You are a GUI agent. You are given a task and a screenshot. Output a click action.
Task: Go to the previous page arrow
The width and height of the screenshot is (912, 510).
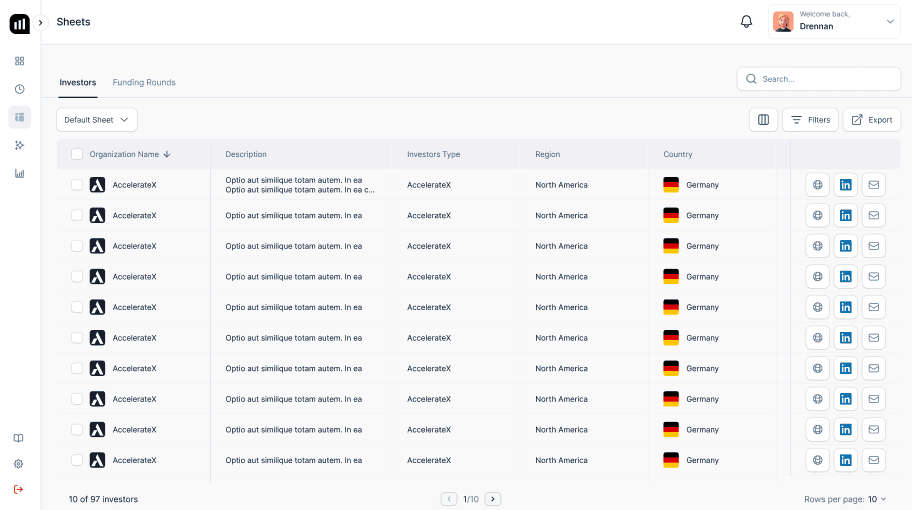[x=448, y=499]
